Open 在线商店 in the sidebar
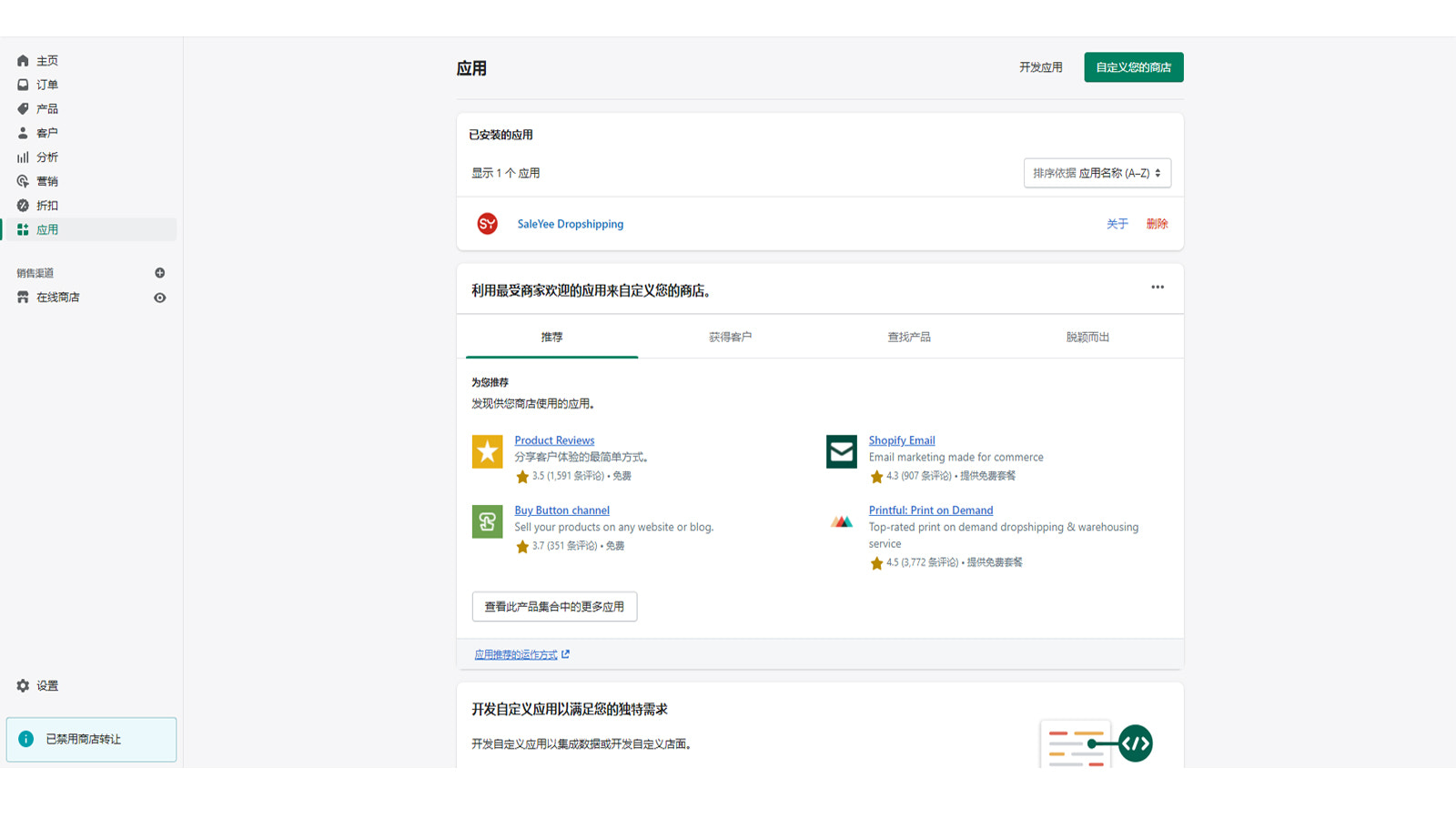1456x819 pixels. tap(58, 298)
